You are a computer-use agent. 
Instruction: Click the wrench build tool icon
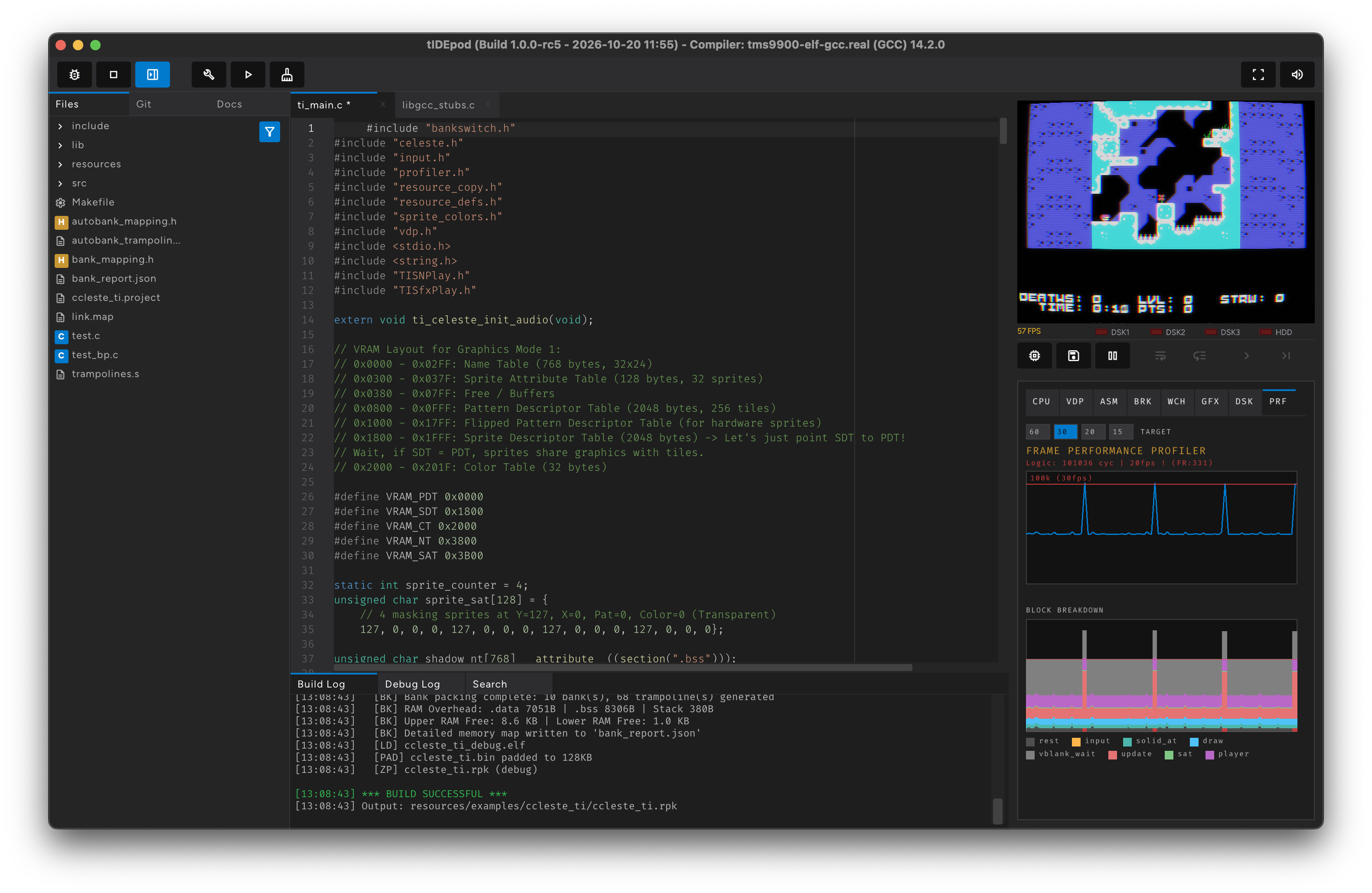click(209, 74)
